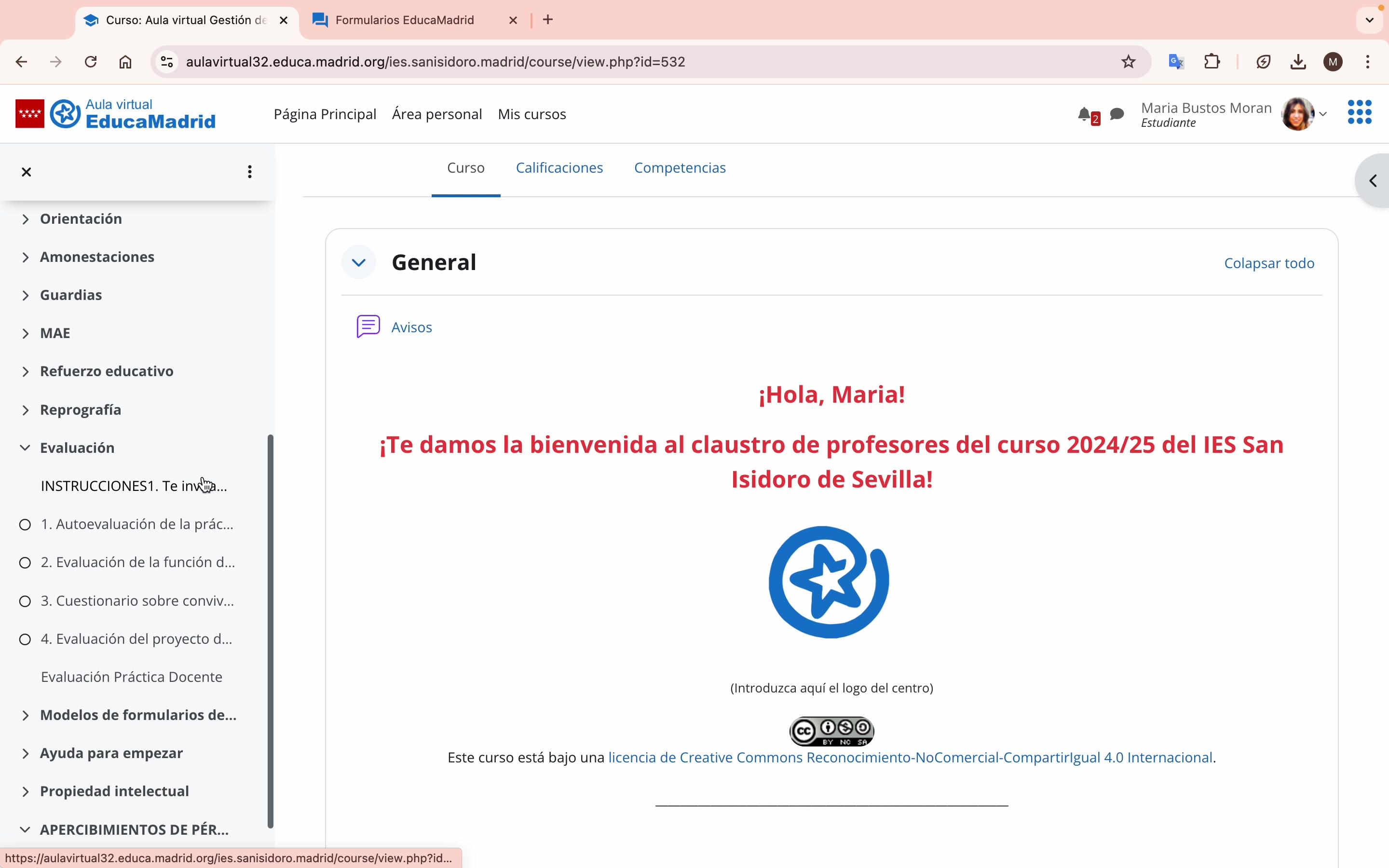This screenshot has width=1389, height=868.
Task: Toggle completion circle for Cuestionario sobre convivencia
Action: coord(25,601)
